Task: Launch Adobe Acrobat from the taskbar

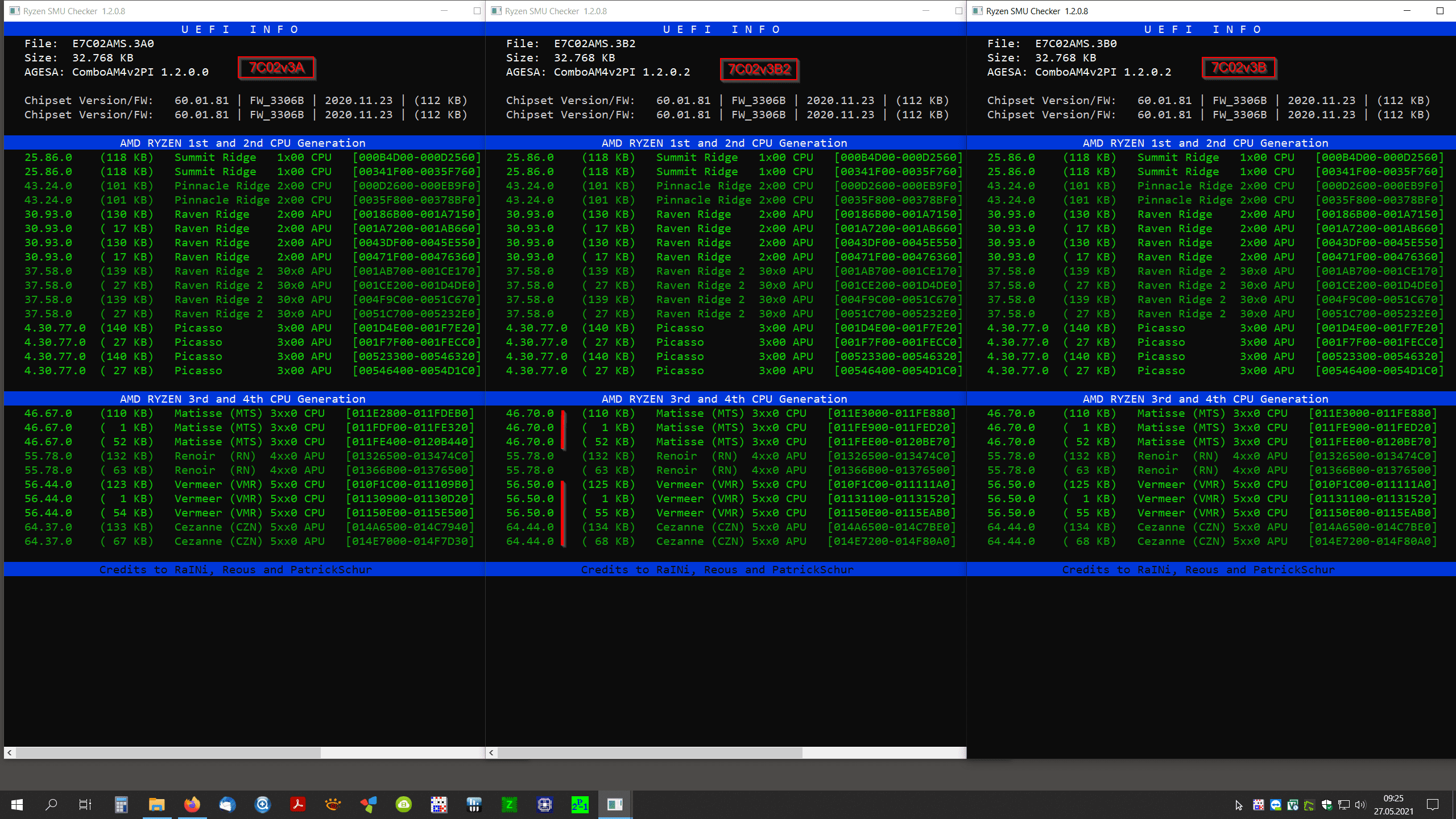Action: tap(298, 804)
